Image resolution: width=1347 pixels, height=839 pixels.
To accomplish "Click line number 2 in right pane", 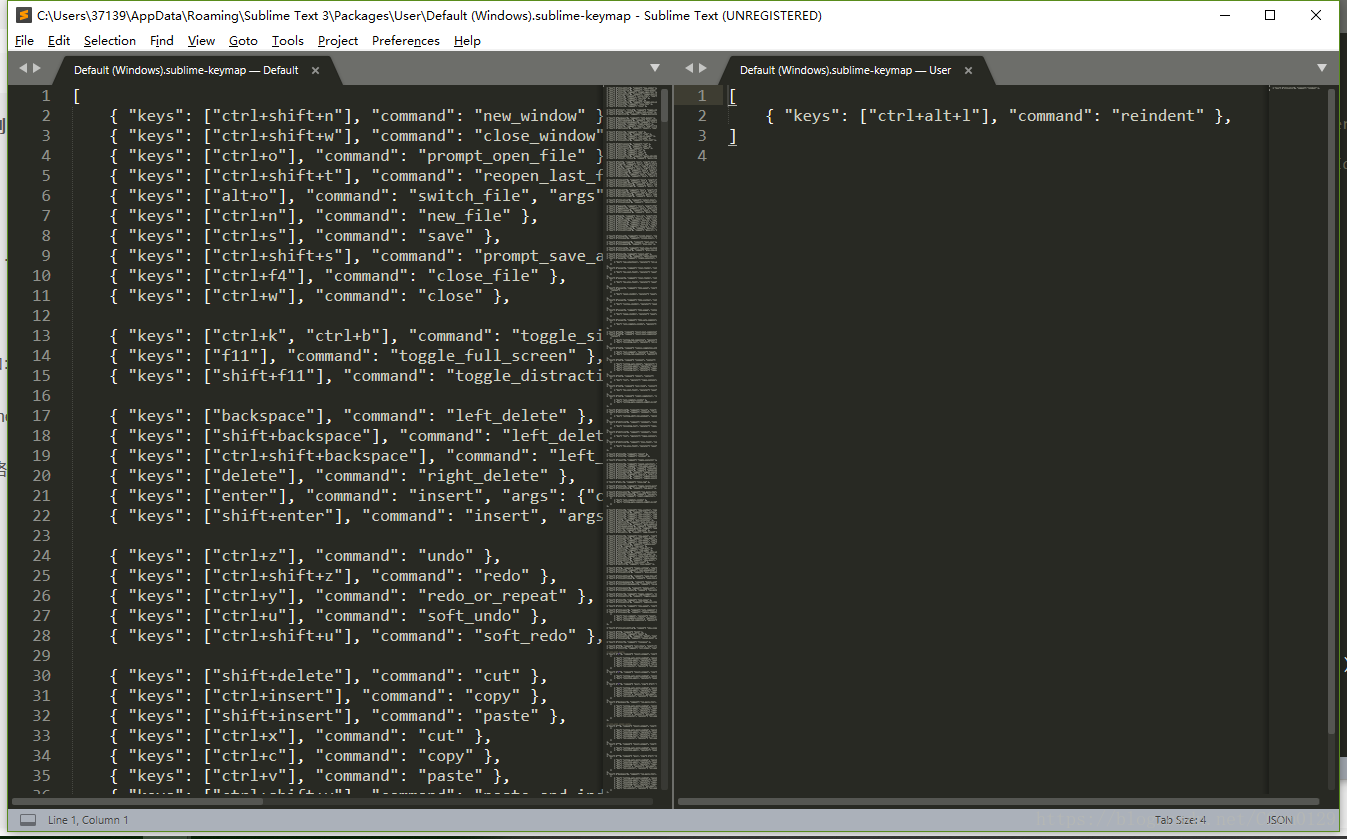I will pyautogui.click(x=702, y=116).
